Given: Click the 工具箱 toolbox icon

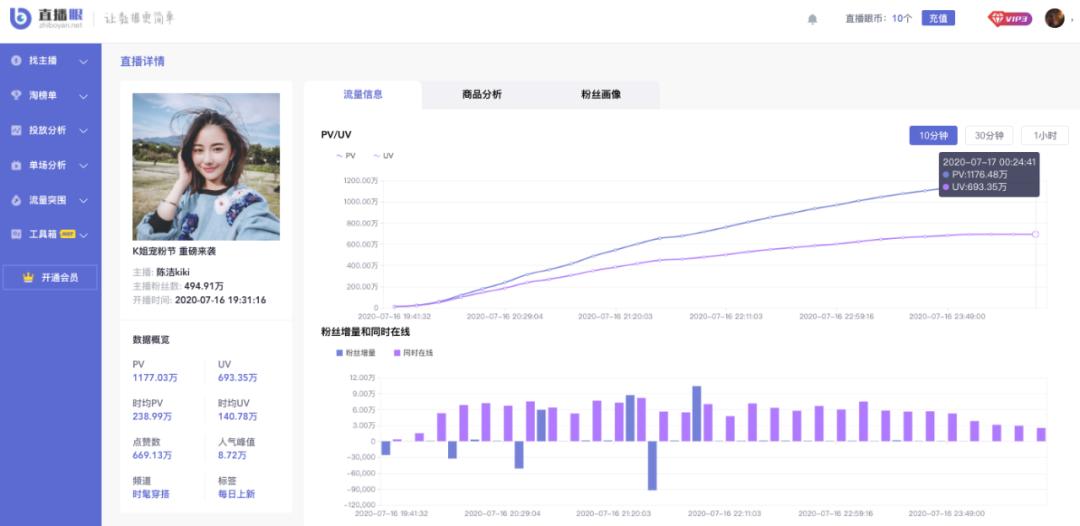Looking at the screenshot, I should [x=16, y=235].
